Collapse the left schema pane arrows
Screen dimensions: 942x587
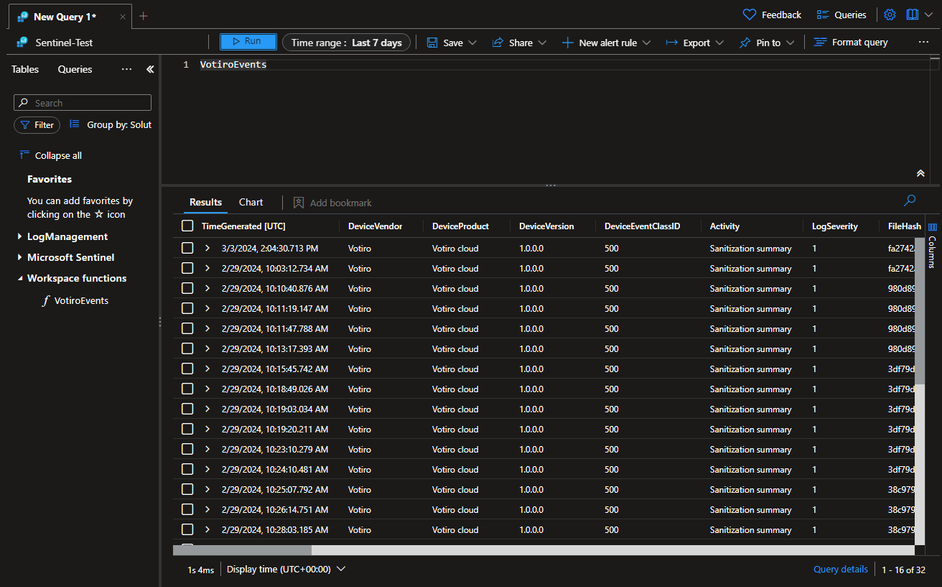150,69
